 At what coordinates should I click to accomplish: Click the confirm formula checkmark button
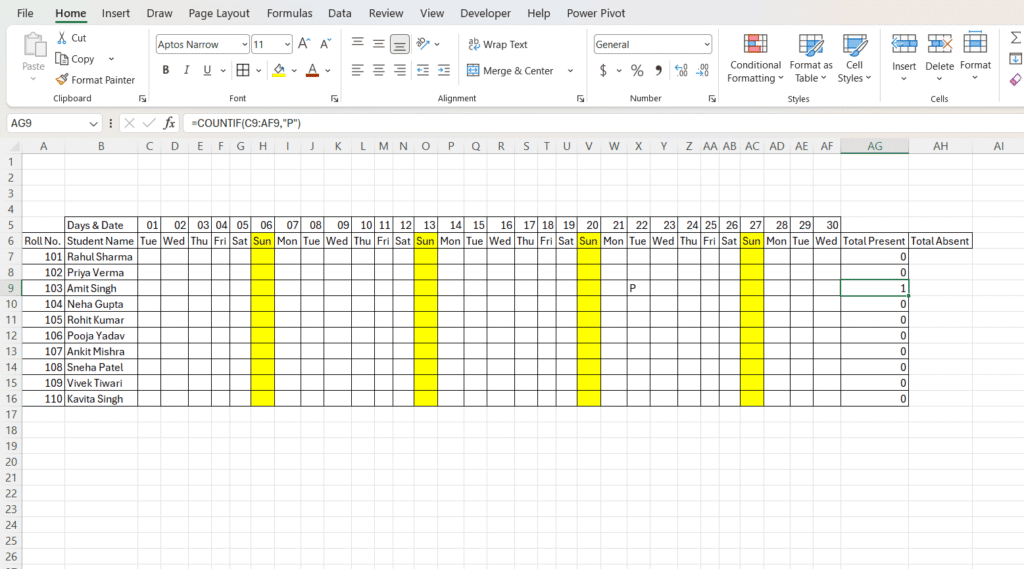[150, 123]
